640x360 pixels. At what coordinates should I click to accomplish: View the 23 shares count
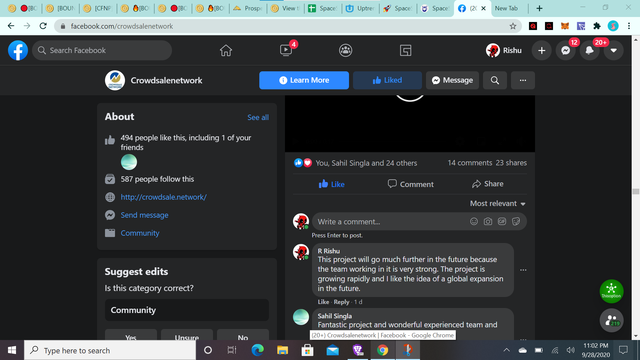click(x=511, y=163)
